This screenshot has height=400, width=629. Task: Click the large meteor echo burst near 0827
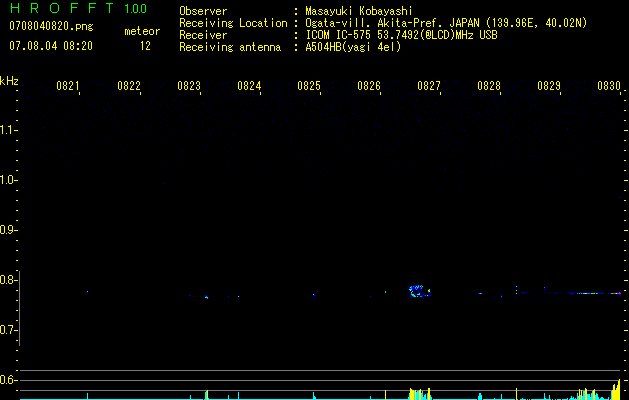pos(419,291)
